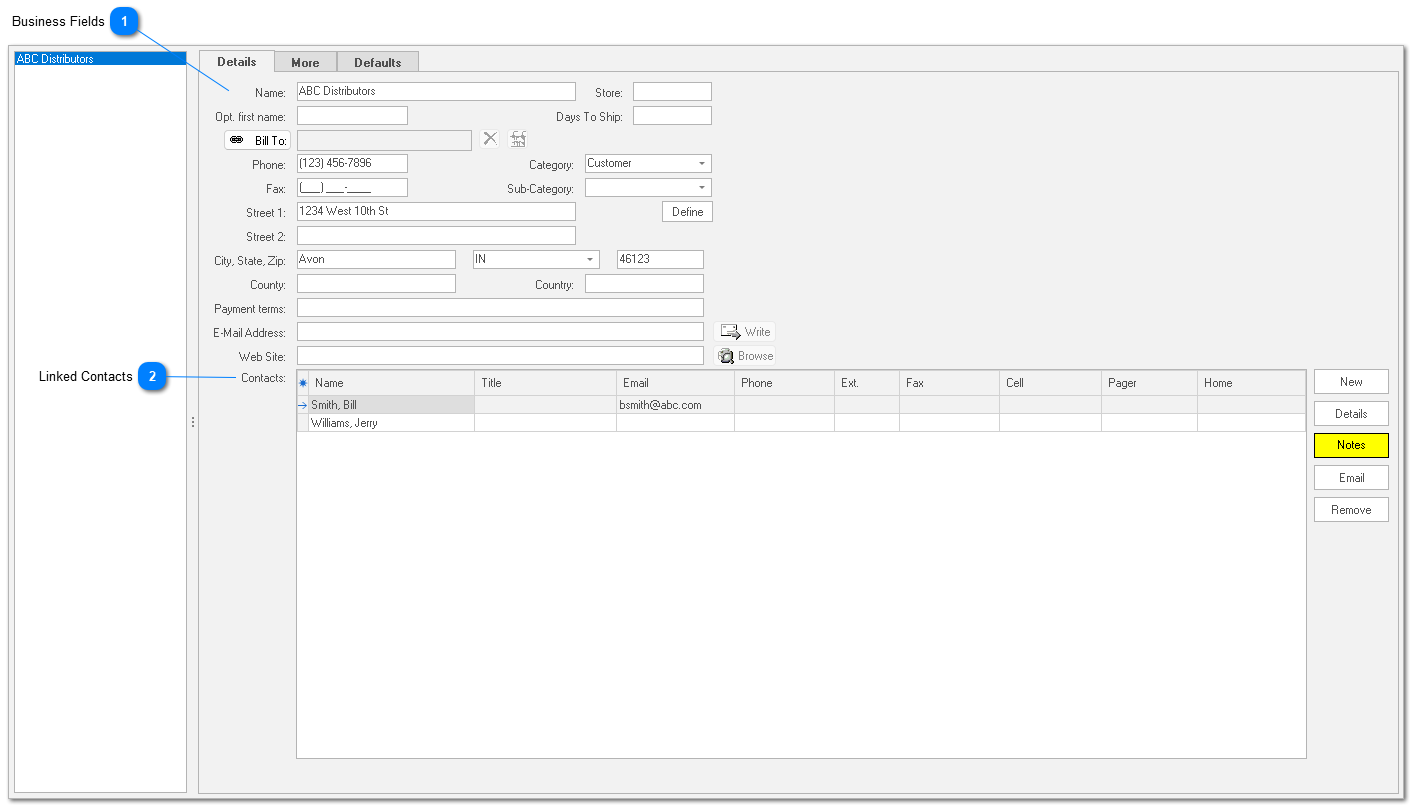Select the Williams, Jerry contact row
Screen dimensions: 1413x808
[x=390, y=423]
